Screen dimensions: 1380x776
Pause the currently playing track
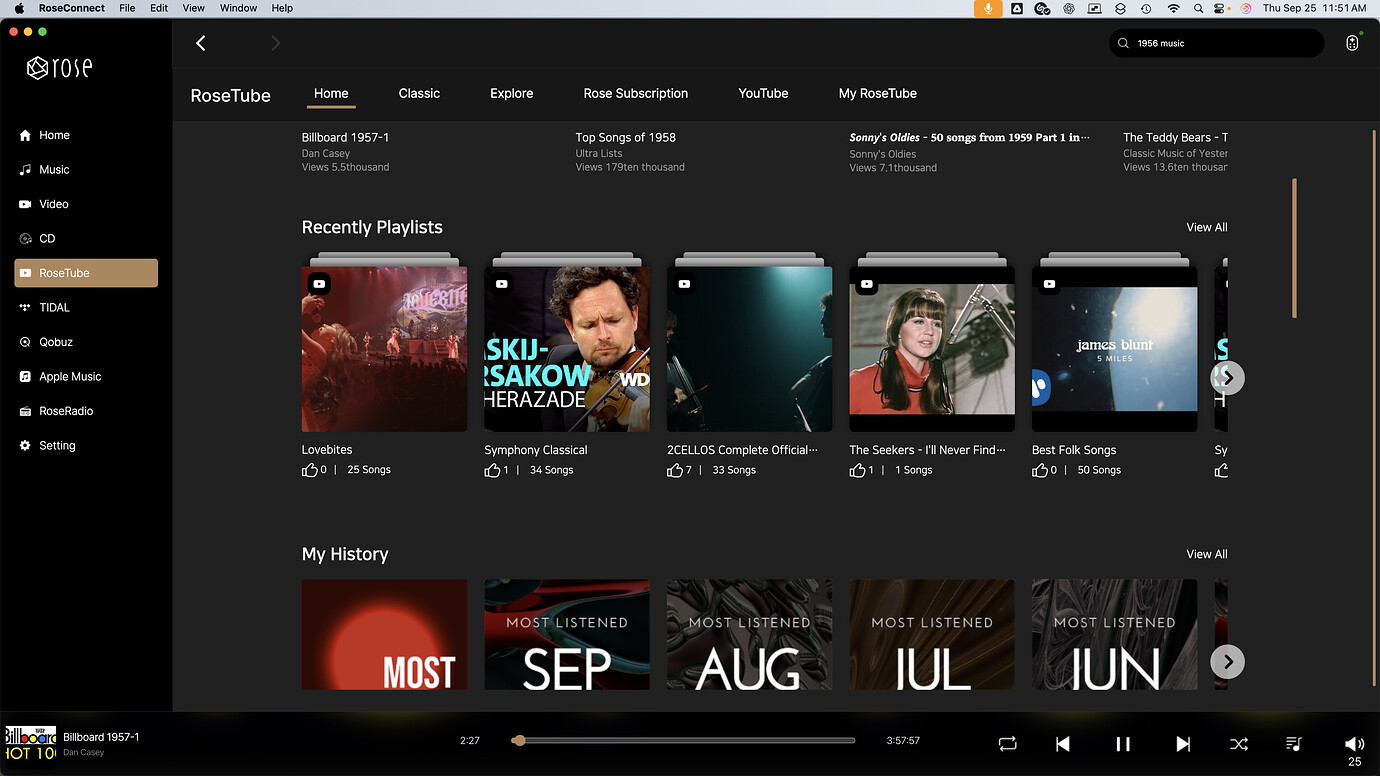[x=1123, y=744]
